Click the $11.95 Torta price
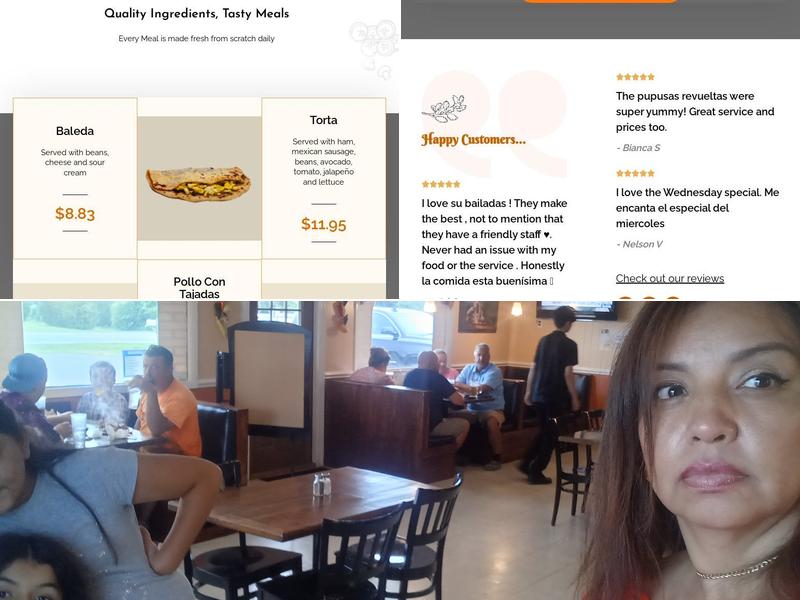 (x=323, y=224)
